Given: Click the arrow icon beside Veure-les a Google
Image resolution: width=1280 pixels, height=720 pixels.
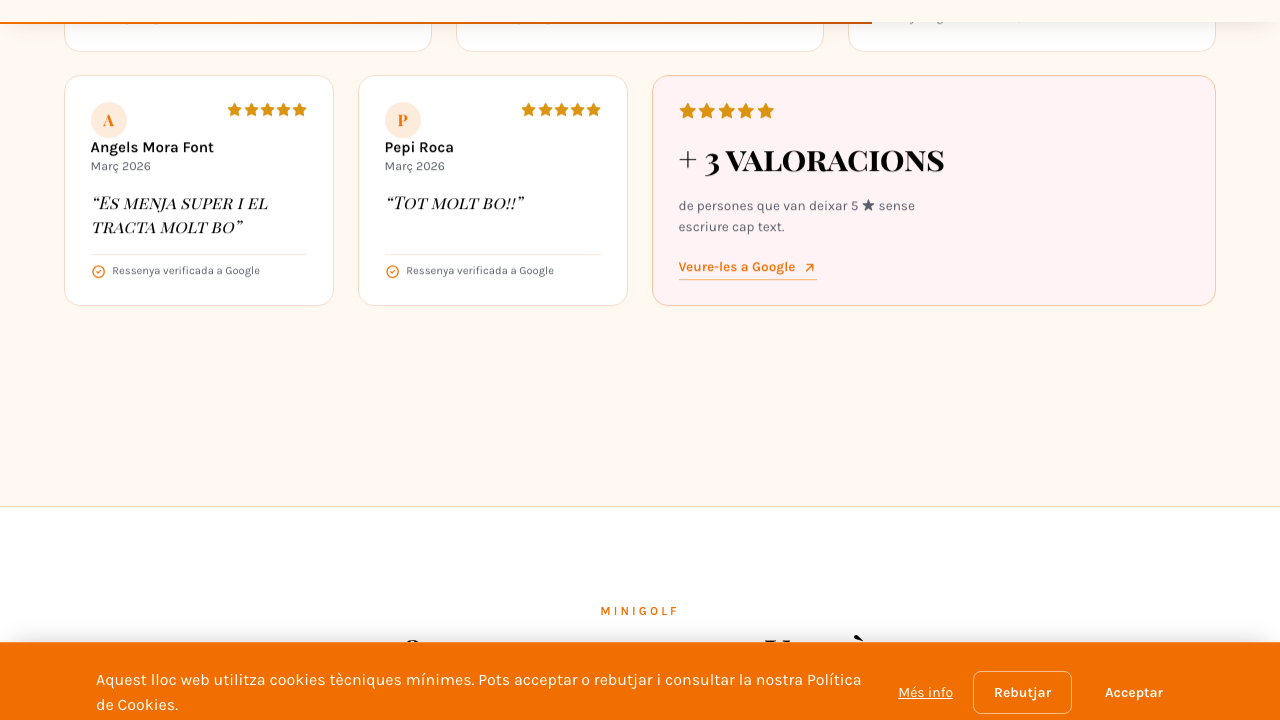Looking at the screenshot, I should click(x=810, y=268).
